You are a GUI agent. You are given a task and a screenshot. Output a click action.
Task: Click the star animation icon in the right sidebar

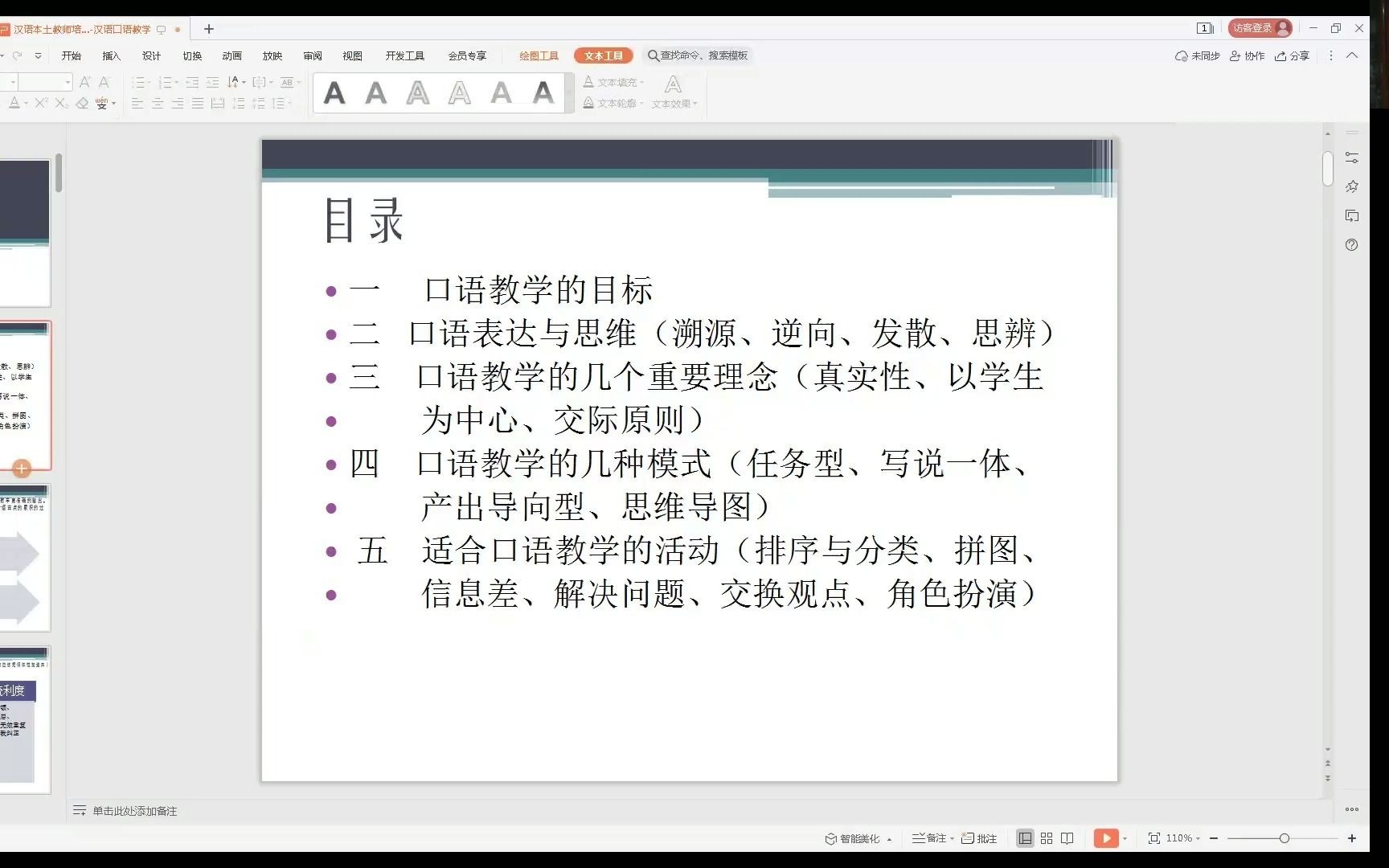click(x=1352, y=186)
